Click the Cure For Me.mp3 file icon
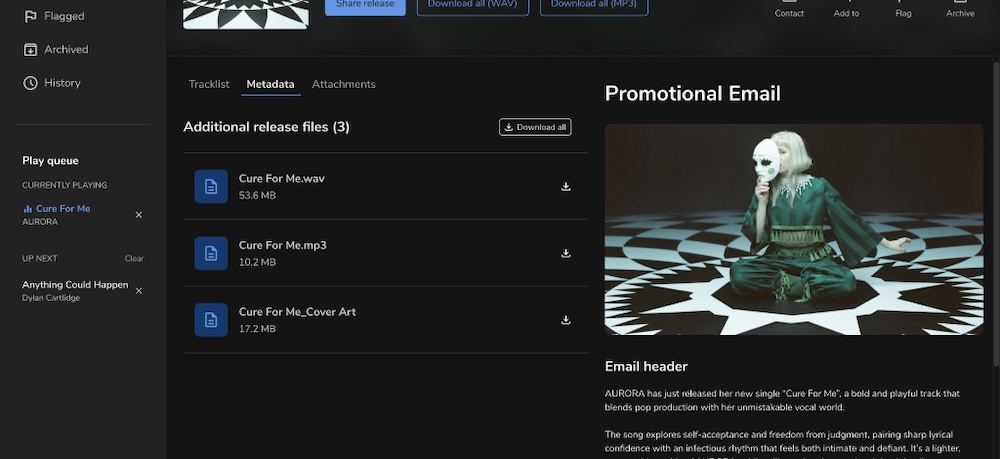This screenshot has width=1000, height=459. pos(211,253)
